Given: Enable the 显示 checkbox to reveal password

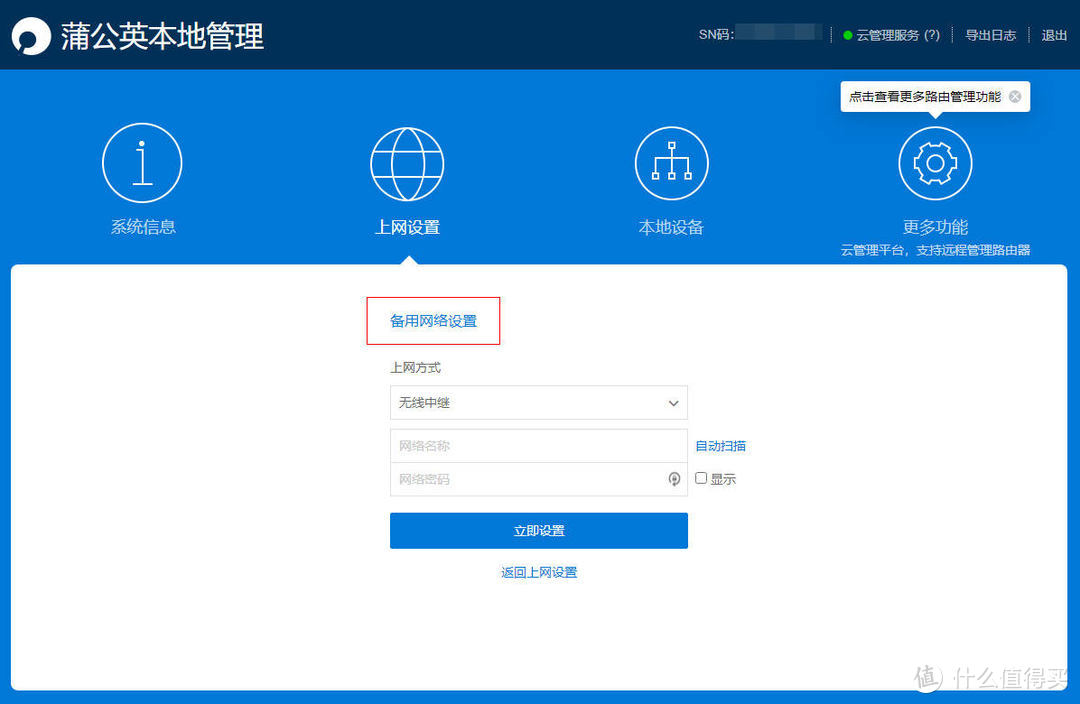Looking at the screenshot, I should pyautogui.click(x=701, y=478).
